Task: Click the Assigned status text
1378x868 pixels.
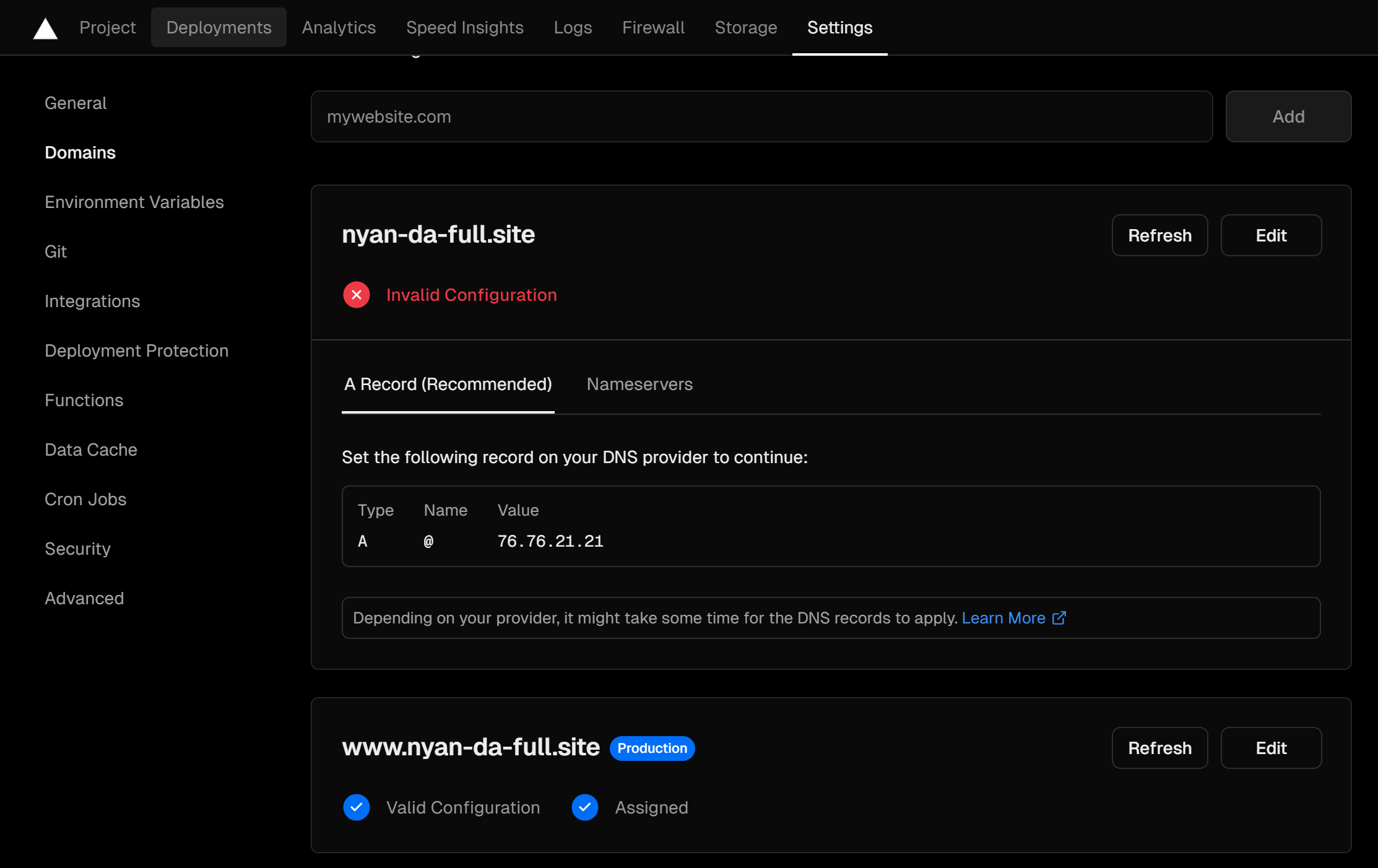Action: coord(651,807)
